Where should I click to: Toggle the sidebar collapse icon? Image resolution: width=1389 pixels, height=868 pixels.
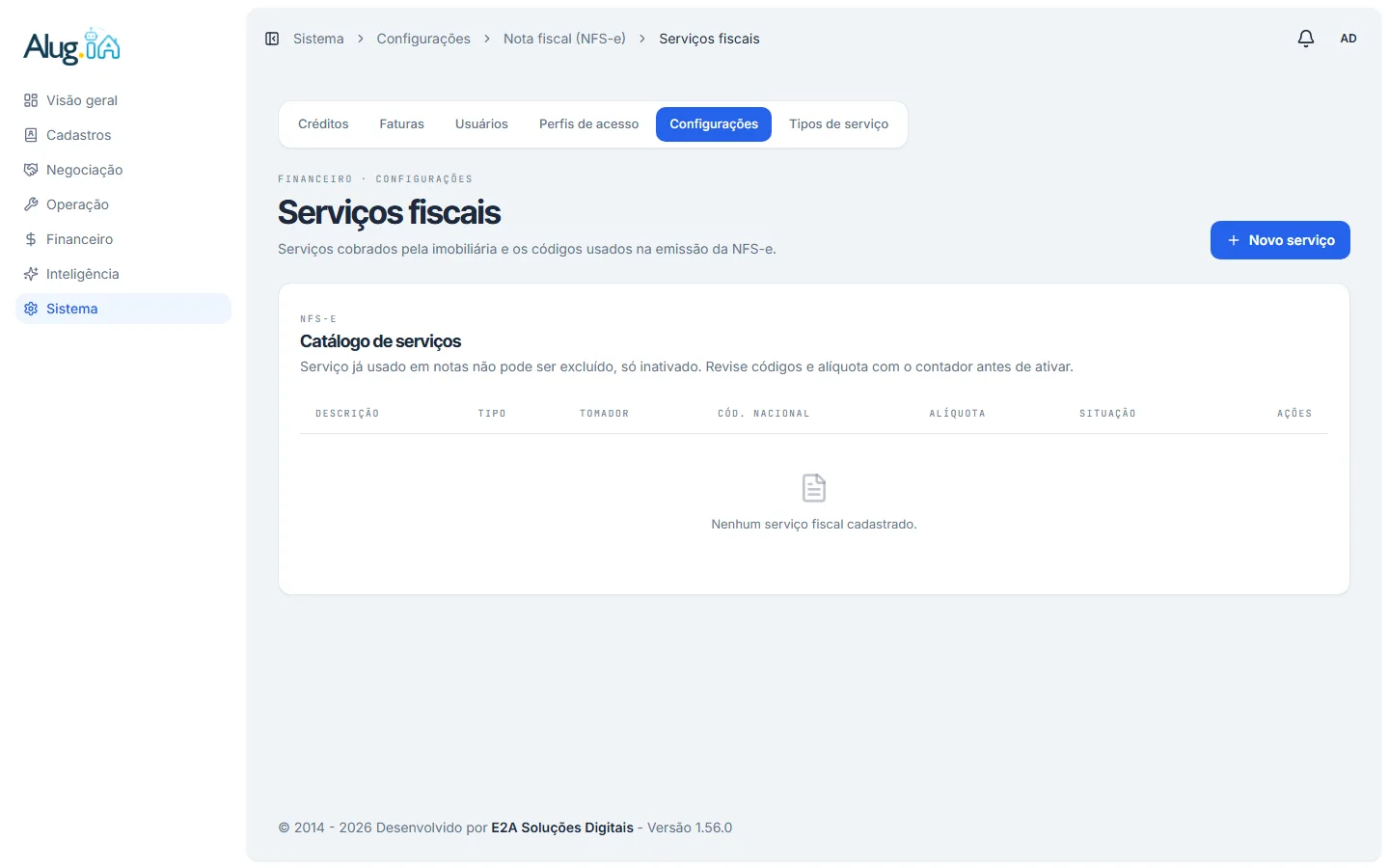(272, 39)
